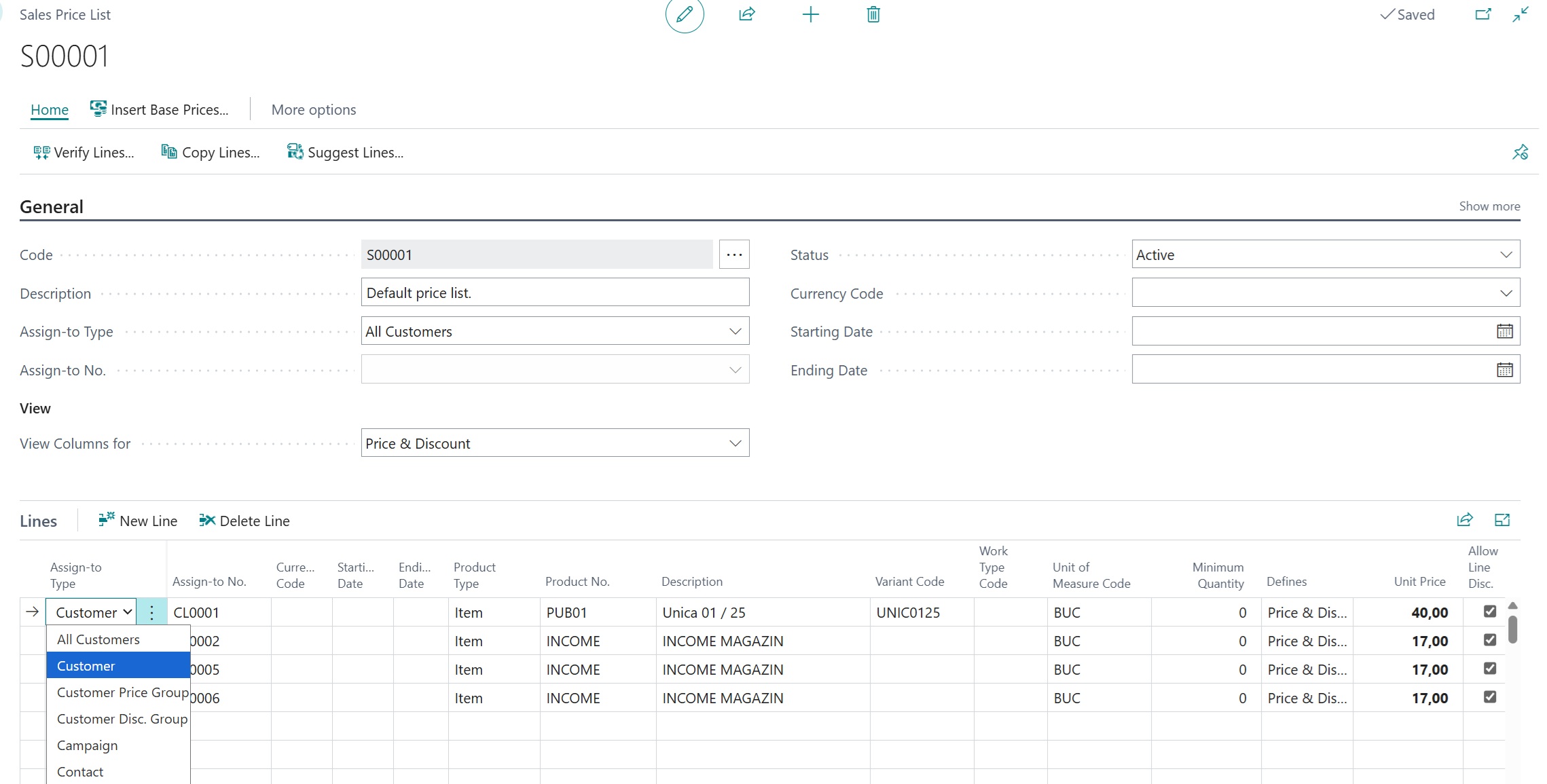The width and height of the screenshot is (1547, 784).
Task: Open Status dropdown showing Active
Action: coord(1326,255)
